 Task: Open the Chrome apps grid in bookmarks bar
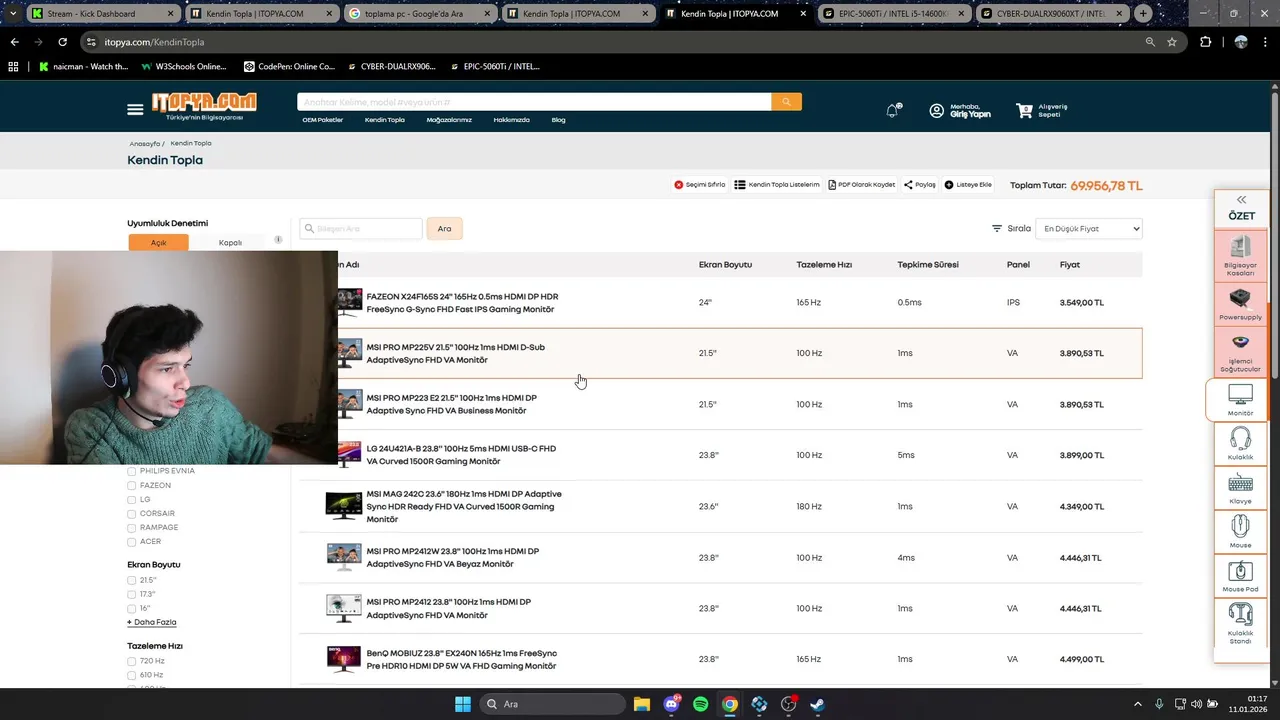tap(13, 66)
